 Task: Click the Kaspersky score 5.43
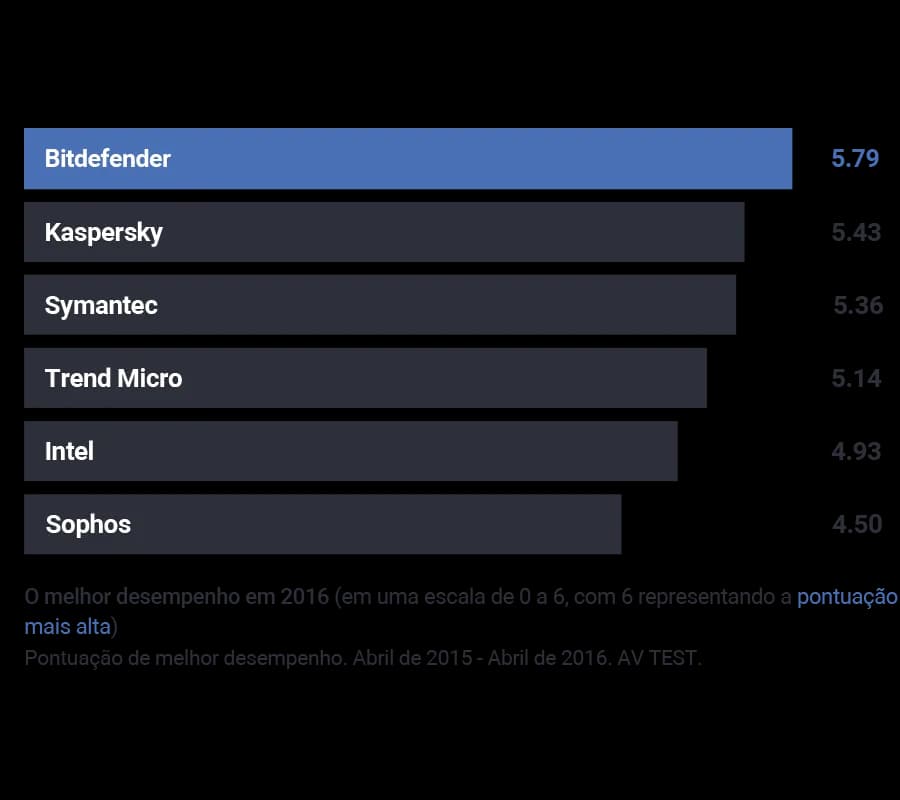(856, 232)
